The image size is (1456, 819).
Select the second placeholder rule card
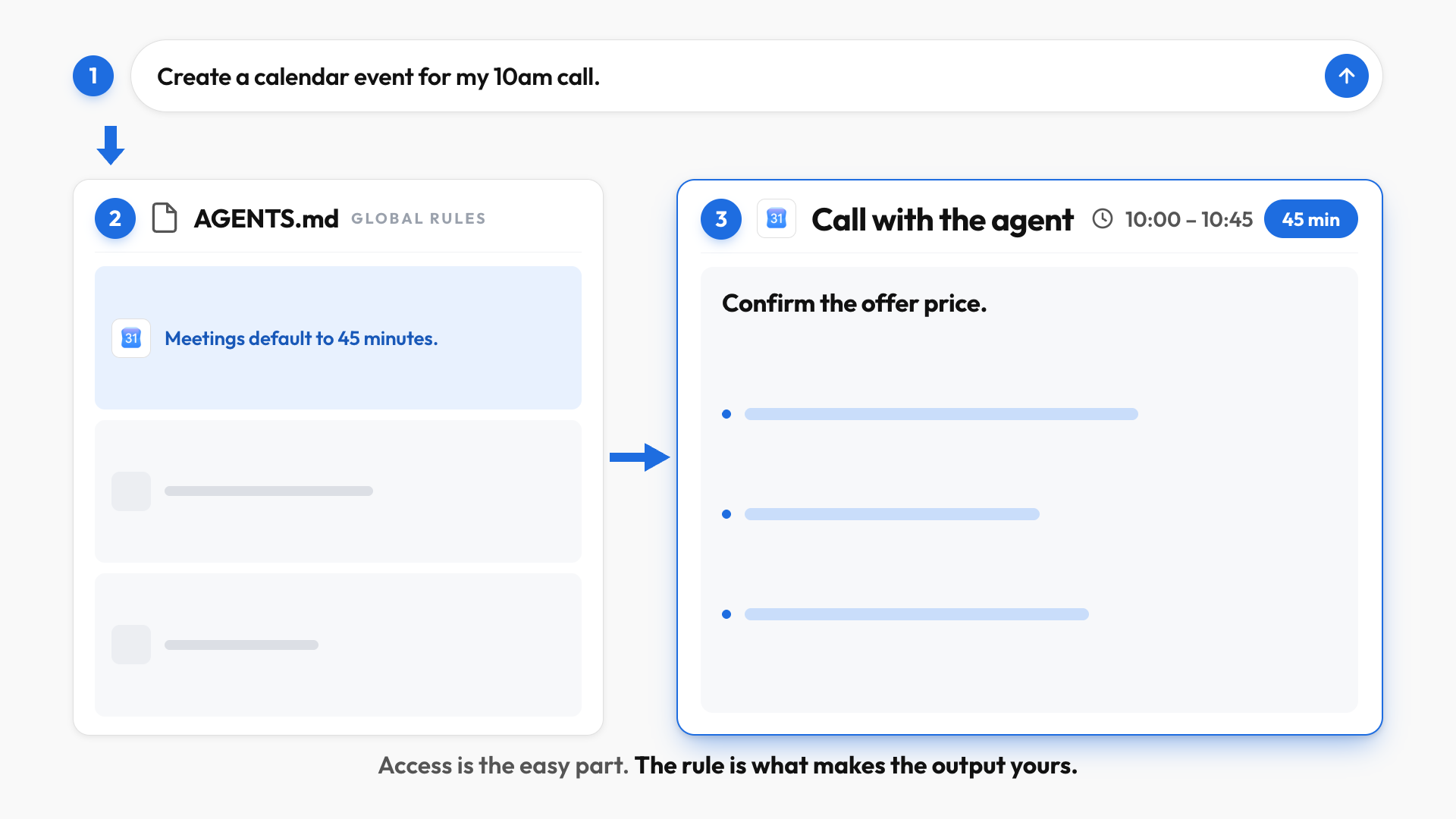click(338, 491)
